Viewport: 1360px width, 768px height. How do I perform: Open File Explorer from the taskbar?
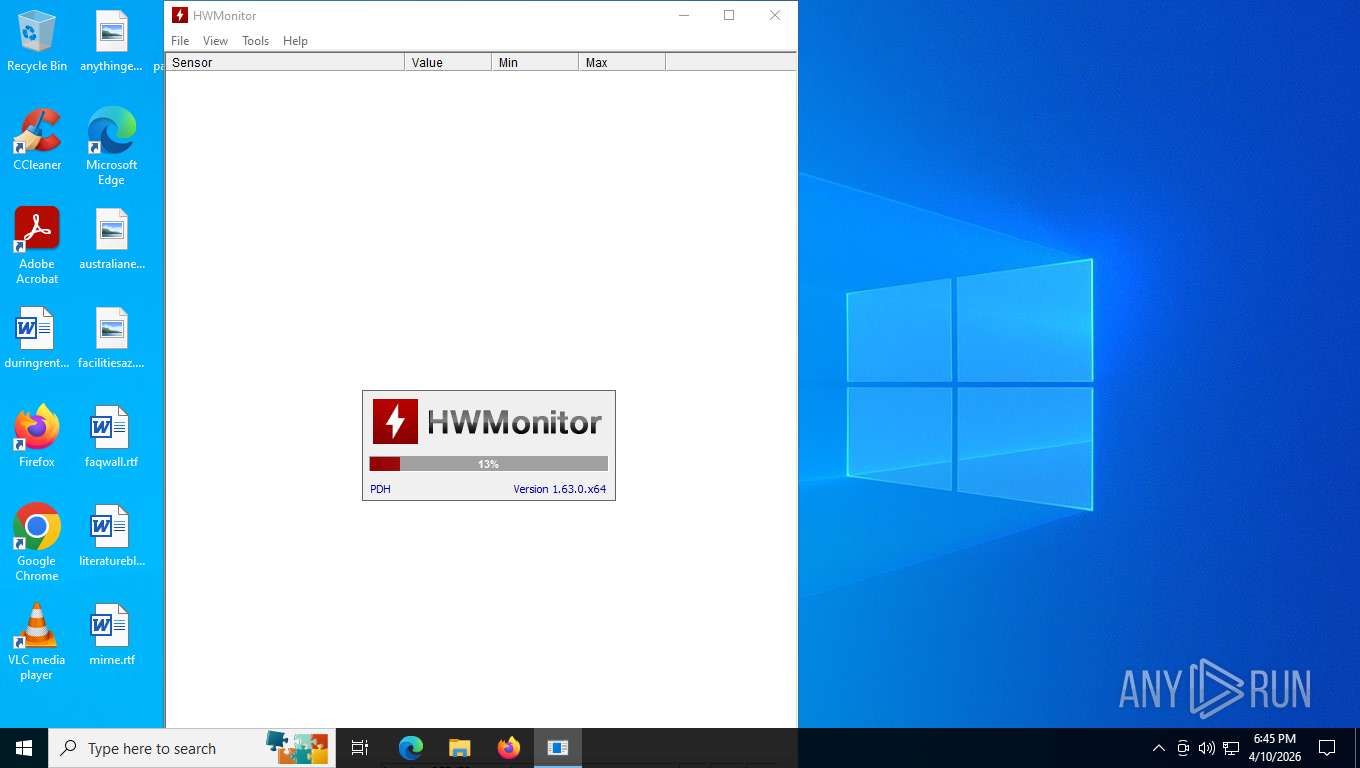point(460,748)
